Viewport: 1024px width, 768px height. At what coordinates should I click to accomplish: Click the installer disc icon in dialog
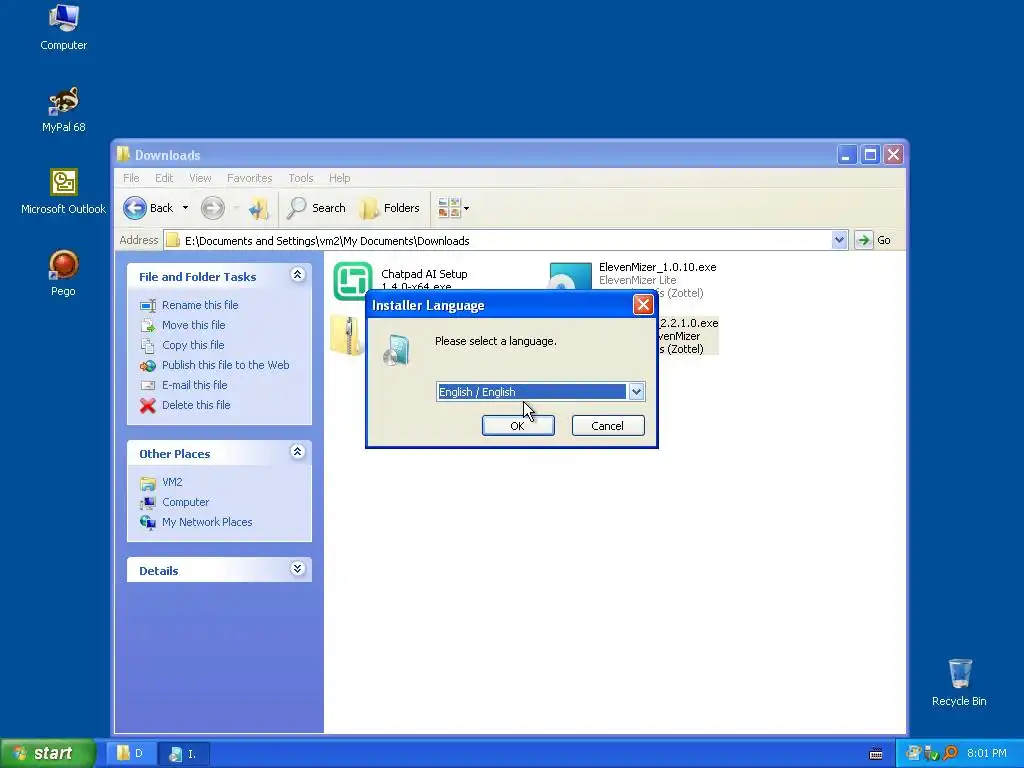click(396, 350)
